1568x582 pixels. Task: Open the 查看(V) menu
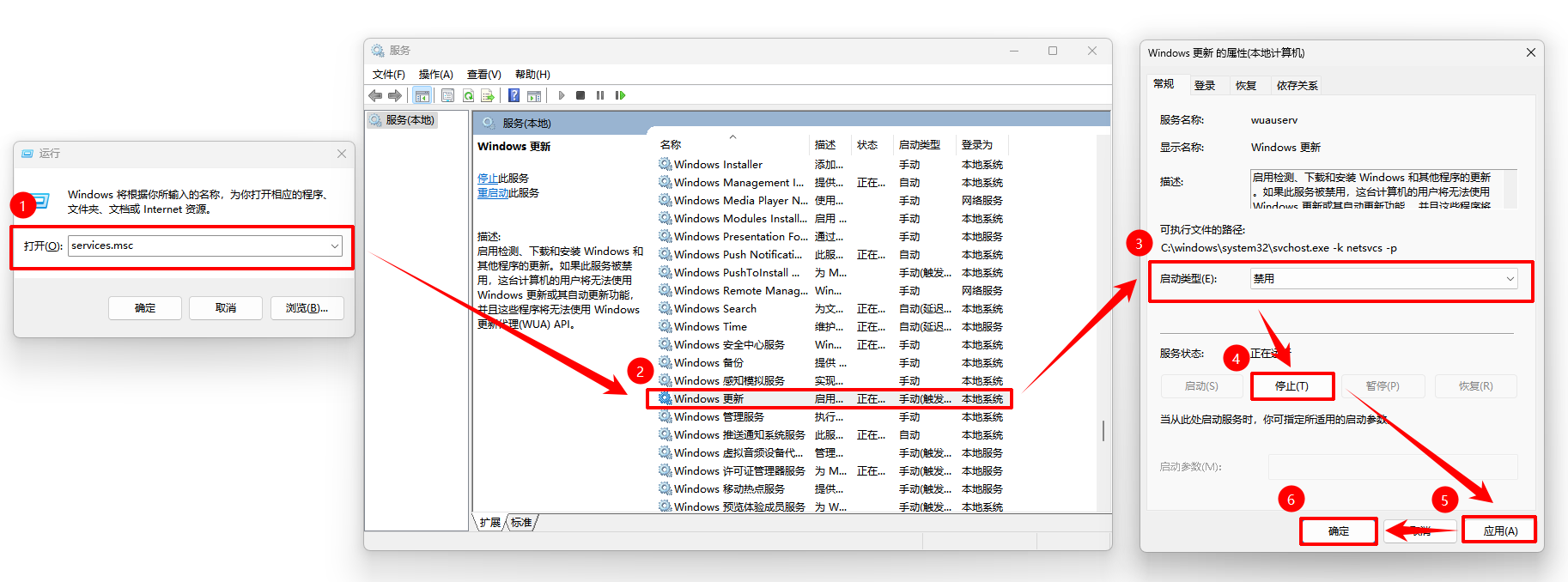click(x=484, y=75)
